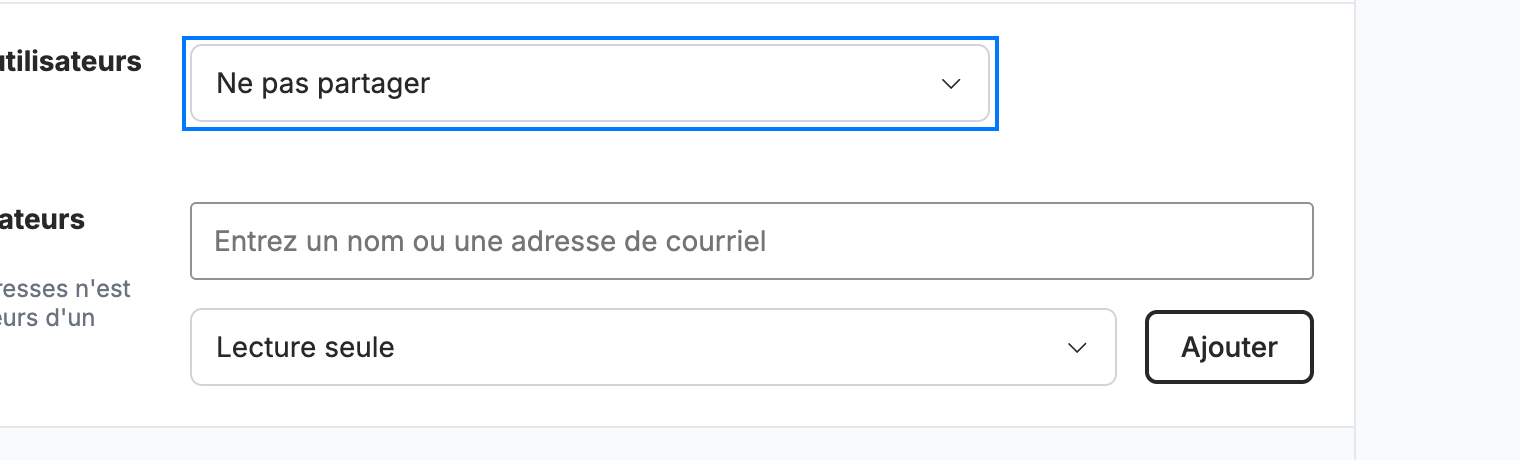Click the "Ajouter" button
Screen dimensions: 1520x460
1229,347
